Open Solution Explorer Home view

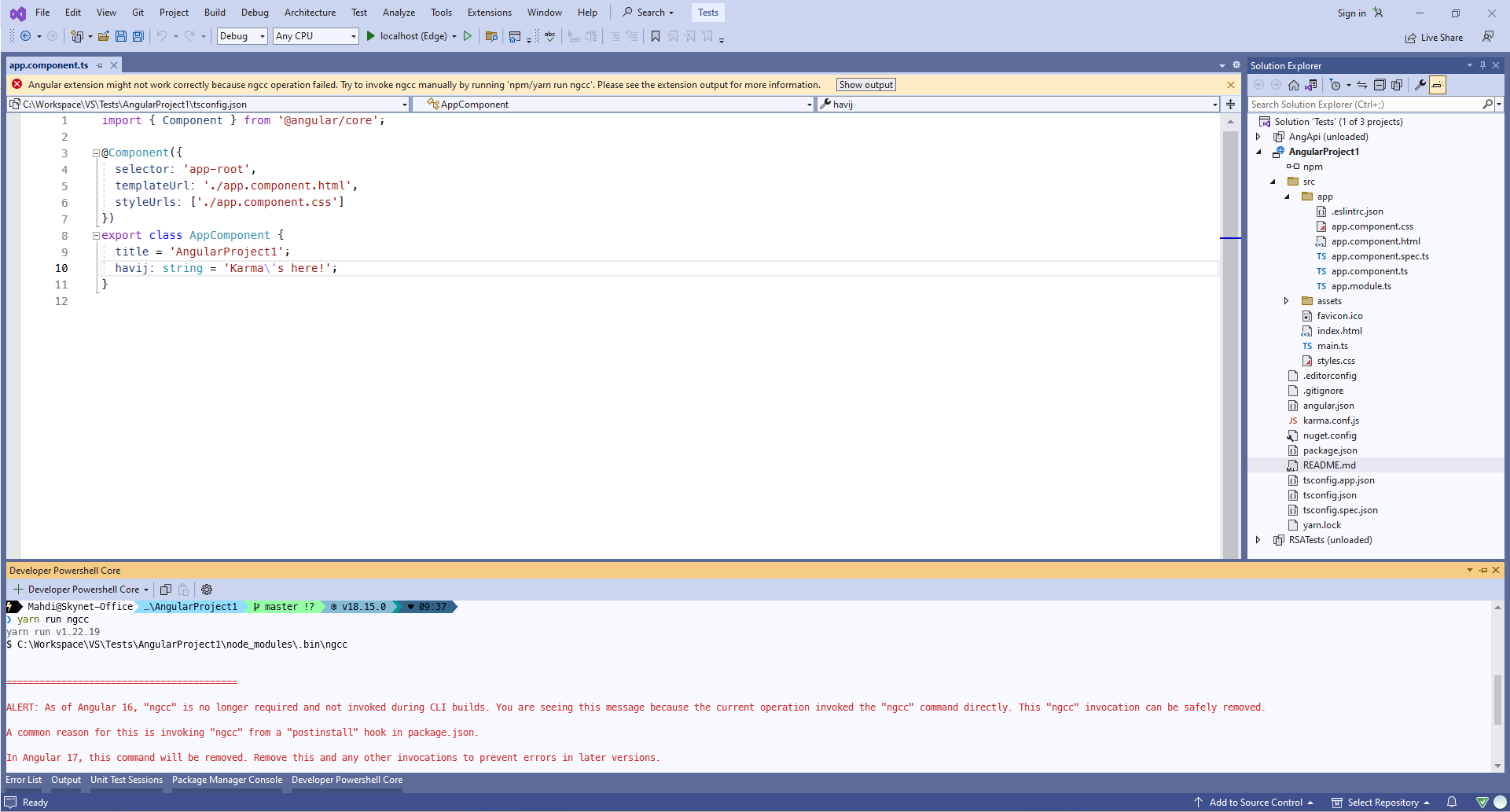1294,85
